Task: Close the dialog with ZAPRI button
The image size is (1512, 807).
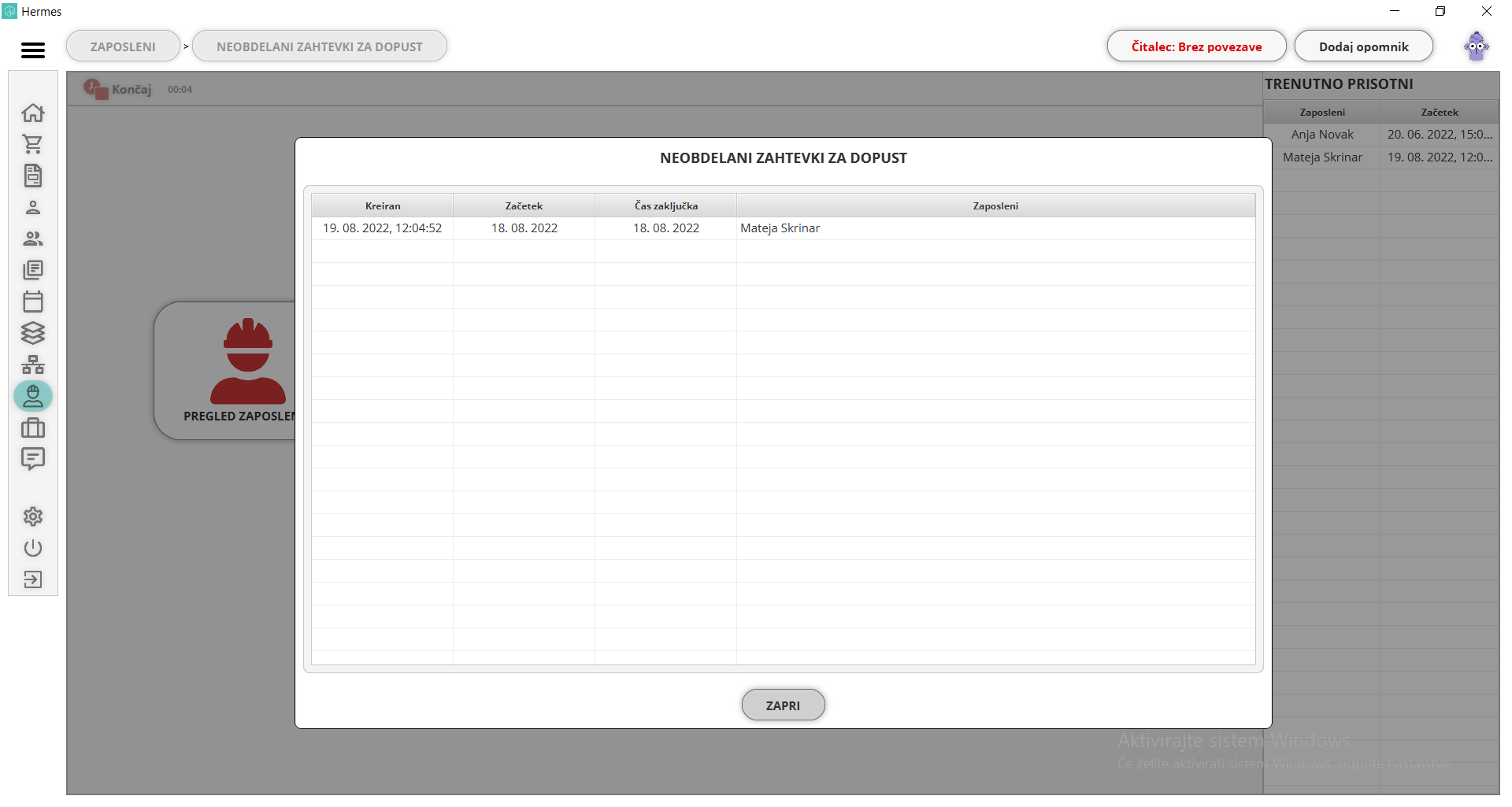Action: point(783,705)
